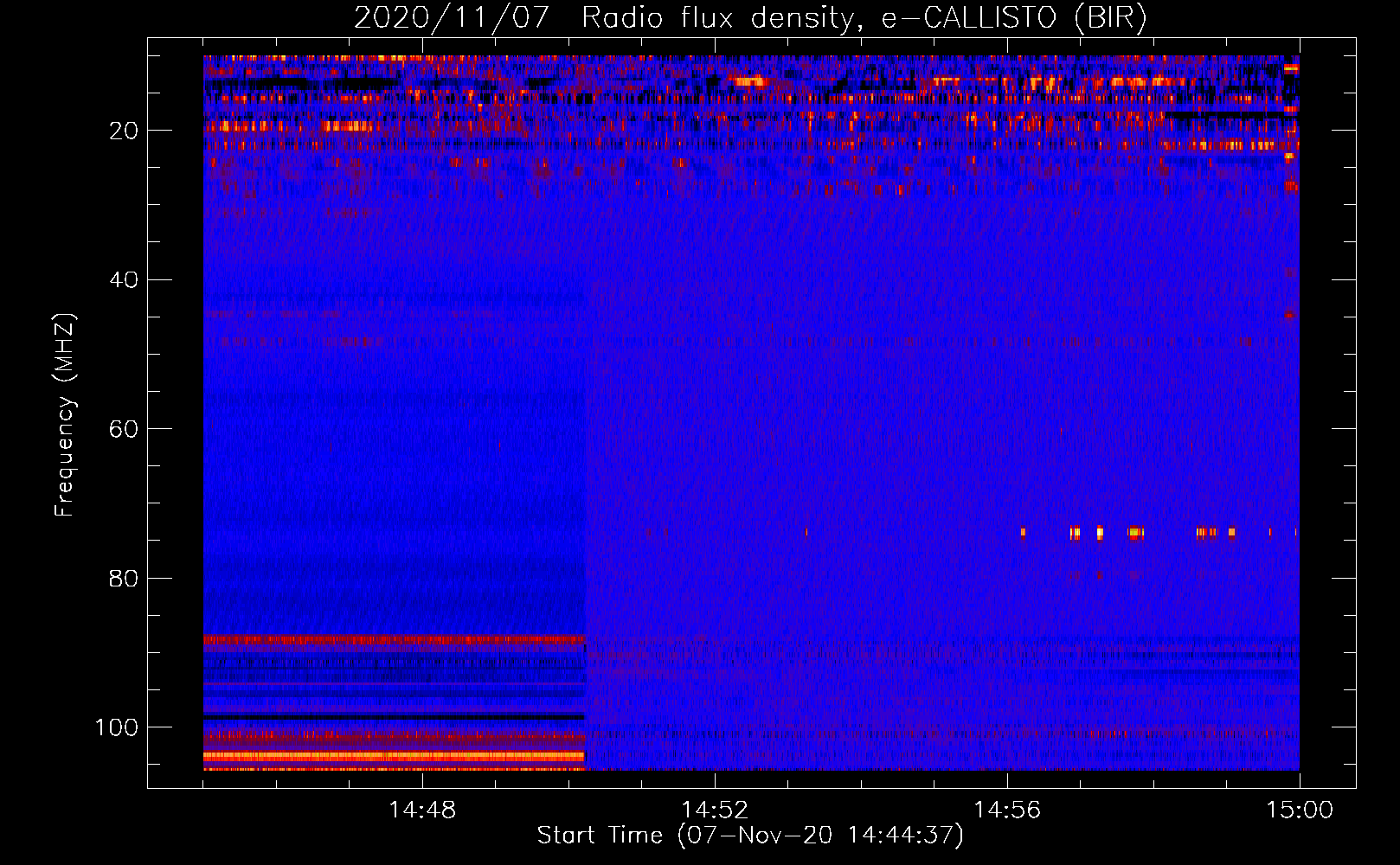Image resolution: width=1400 pixels, height=865 pixels.
Task: Select the "14:52" time tick label
Action: pyautogui.click(x=715, y=811)
